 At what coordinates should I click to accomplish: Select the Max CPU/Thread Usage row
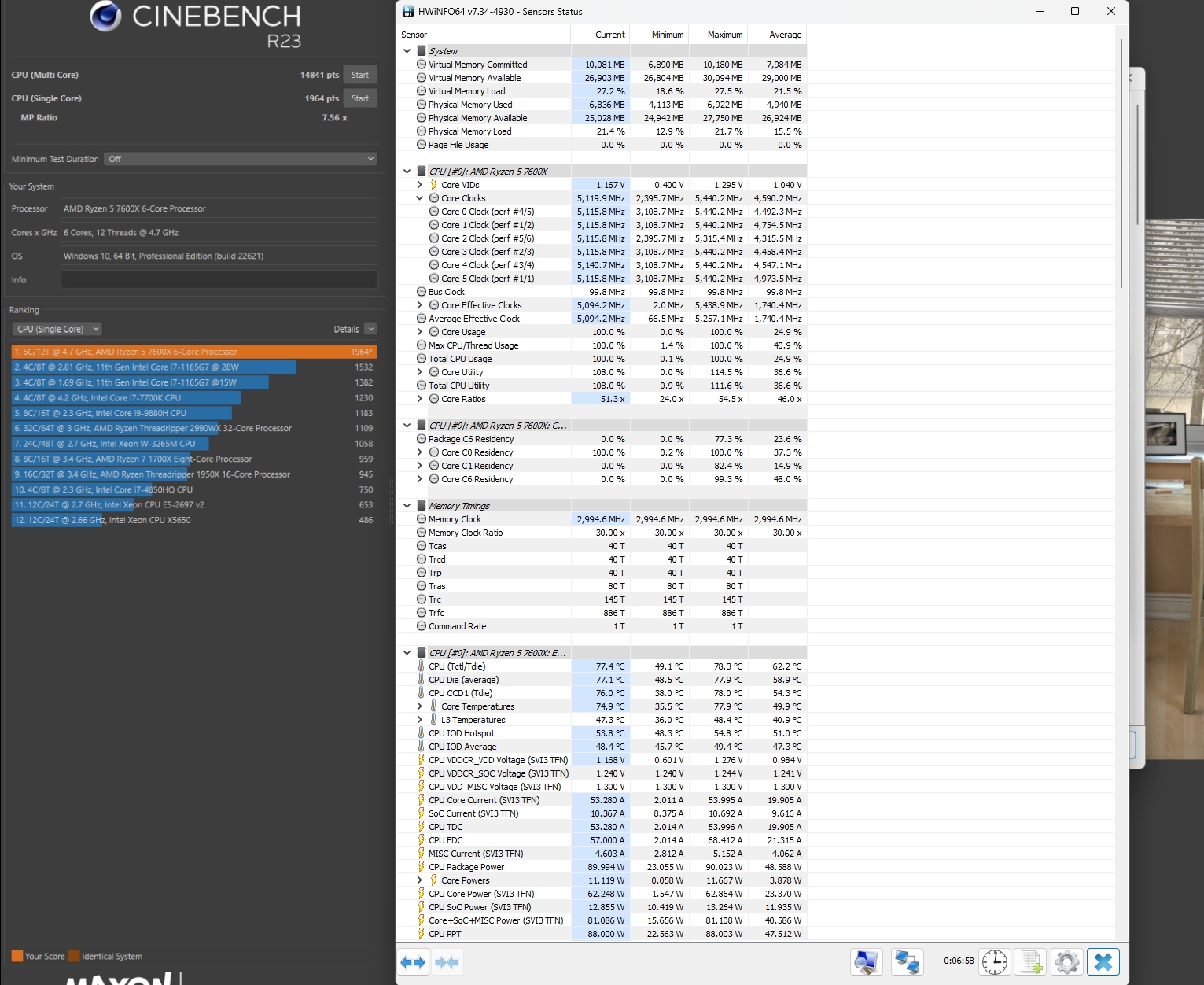(602, 345)
